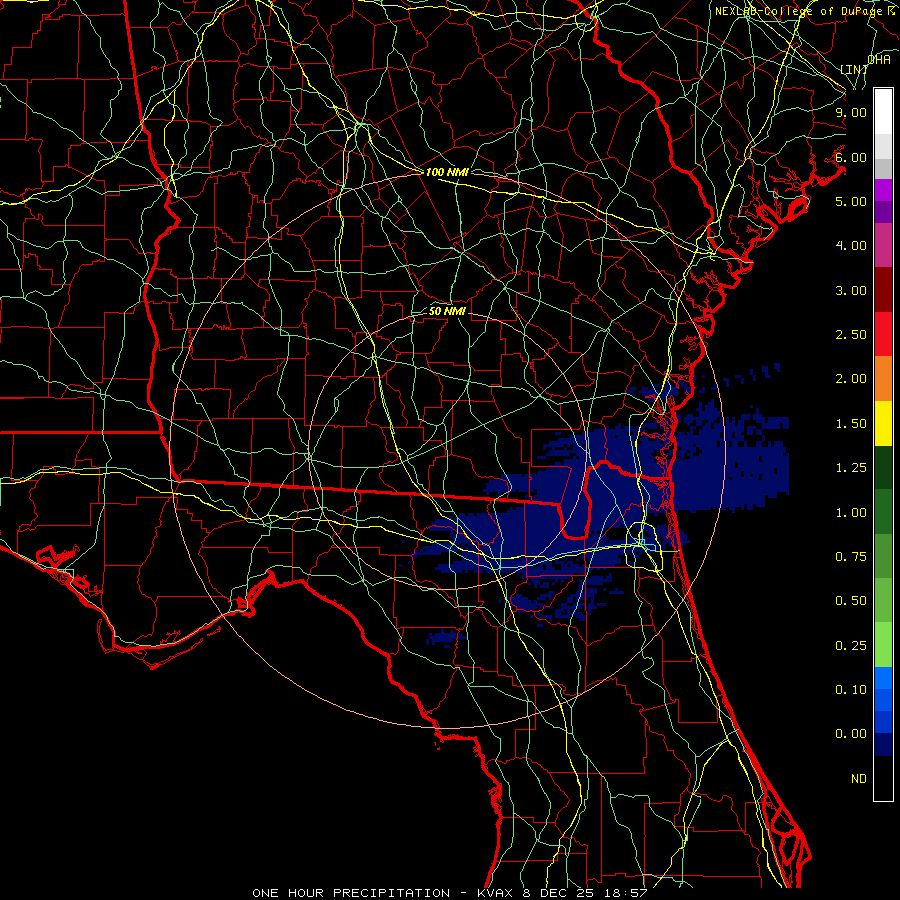This screenshot has width=900, height=900.
Task: Click the 0.10 legend value
Action: tap(851, 690)
